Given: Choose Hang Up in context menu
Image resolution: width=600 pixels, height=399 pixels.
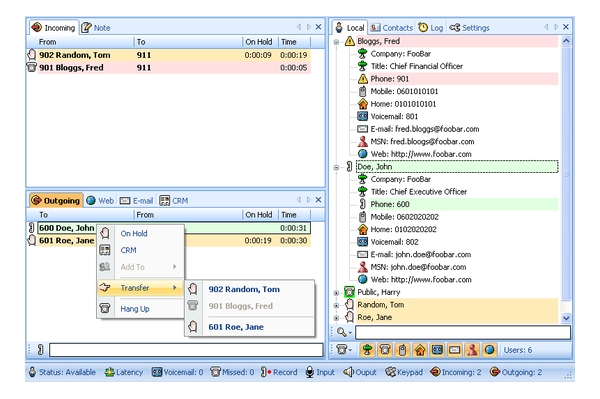Looking at the screenshot, I should [140, 308].
